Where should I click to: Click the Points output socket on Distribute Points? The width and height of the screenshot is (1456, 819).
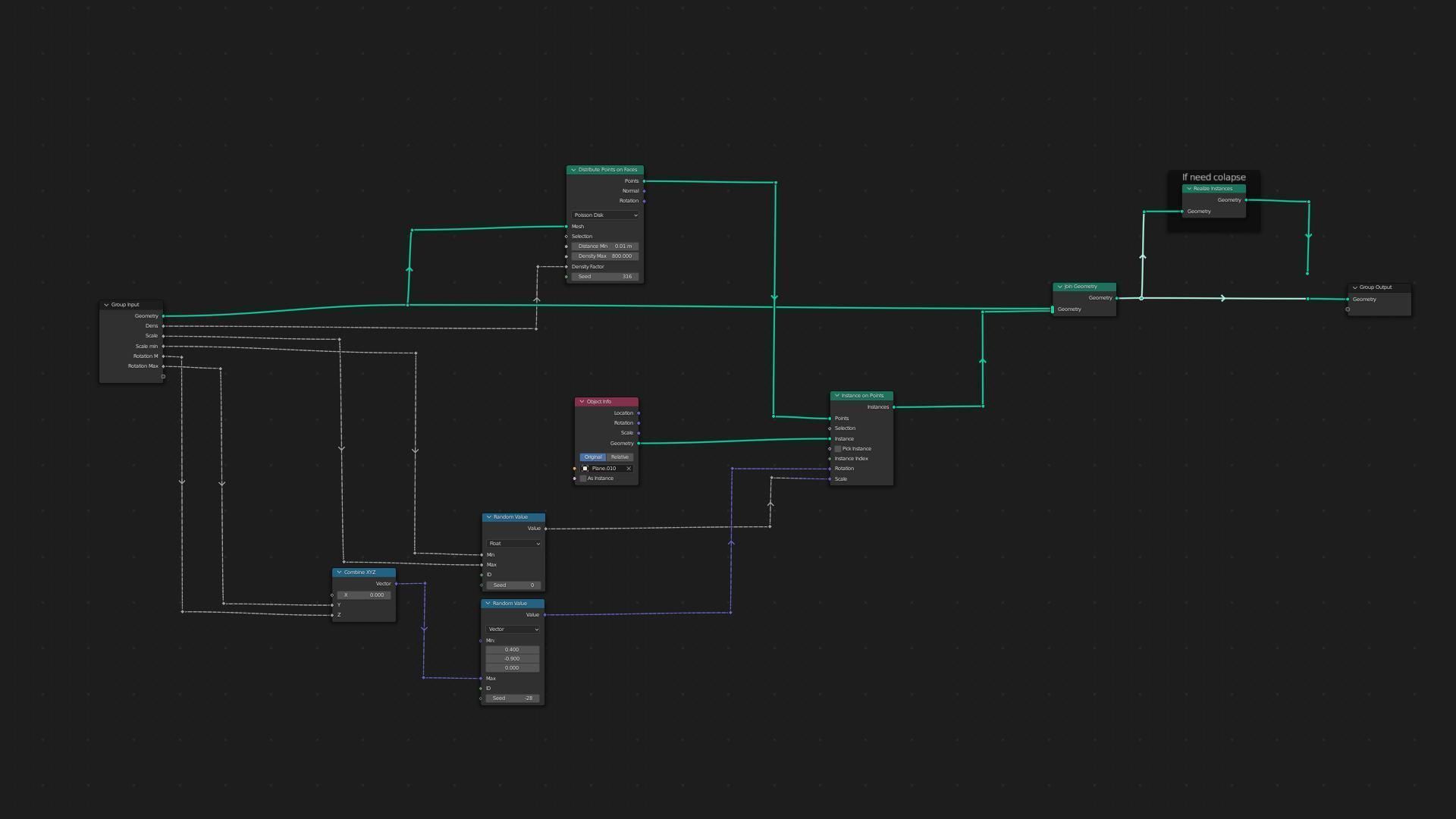click(644, 181)
